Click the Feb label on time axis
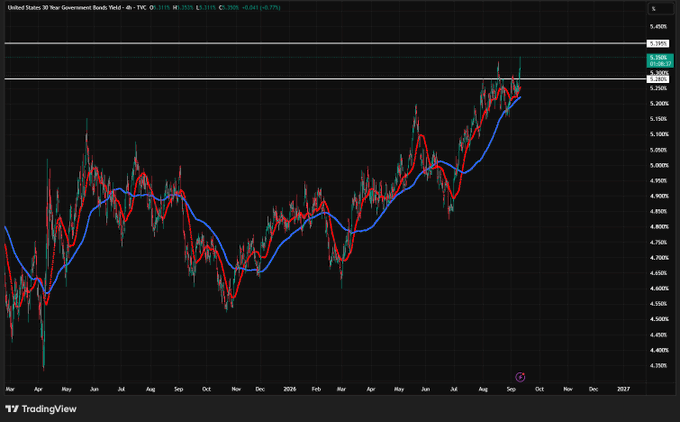This screenshot has height=422, width=680. pos(316,389)
